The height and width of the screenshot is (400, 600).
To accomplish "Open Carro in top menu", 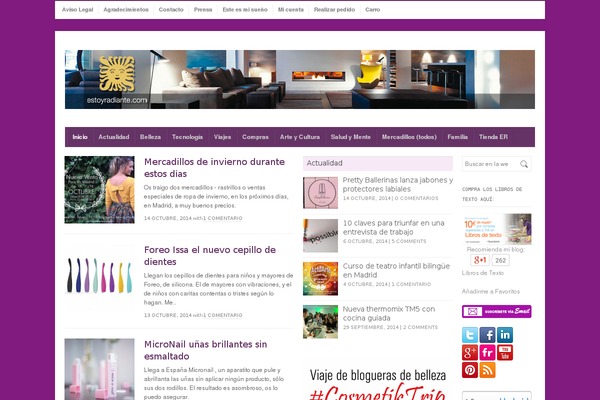I will click(x=373, y=10).
